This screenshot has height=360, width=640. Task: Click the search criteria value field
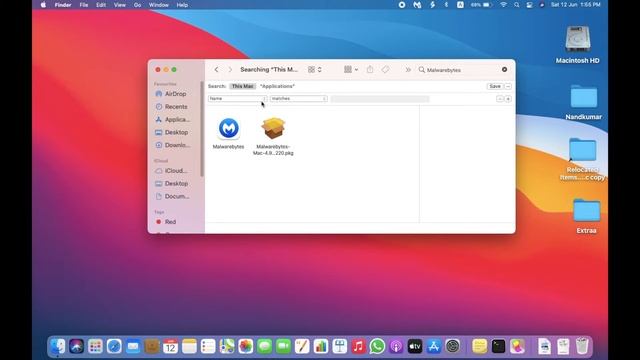click(380, 99)
